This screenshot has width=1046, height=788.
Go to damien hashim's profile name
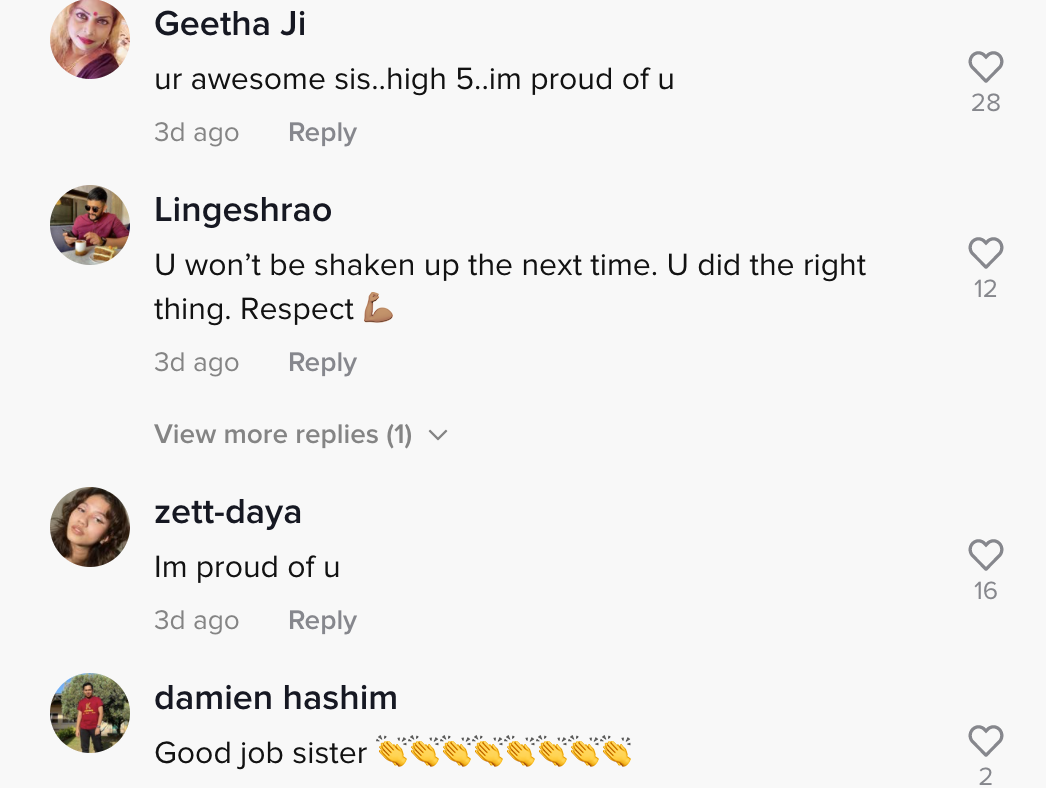pyautogui.click(x=276, y=698)
